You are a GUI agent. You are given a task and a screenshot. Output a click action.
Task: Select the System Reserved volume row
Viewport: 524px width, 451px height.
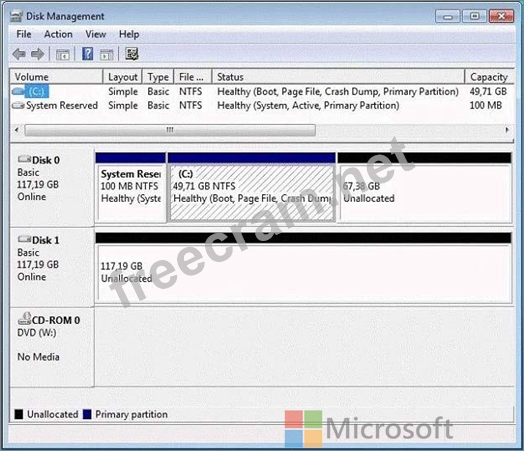[262, 106]
